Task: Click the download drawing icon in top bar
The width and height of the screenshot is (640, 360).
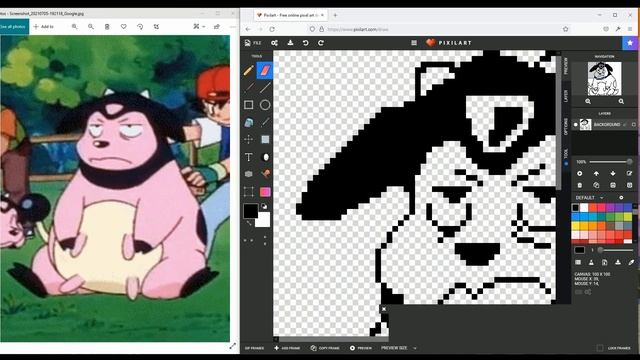Action: [x=290, y=43]
